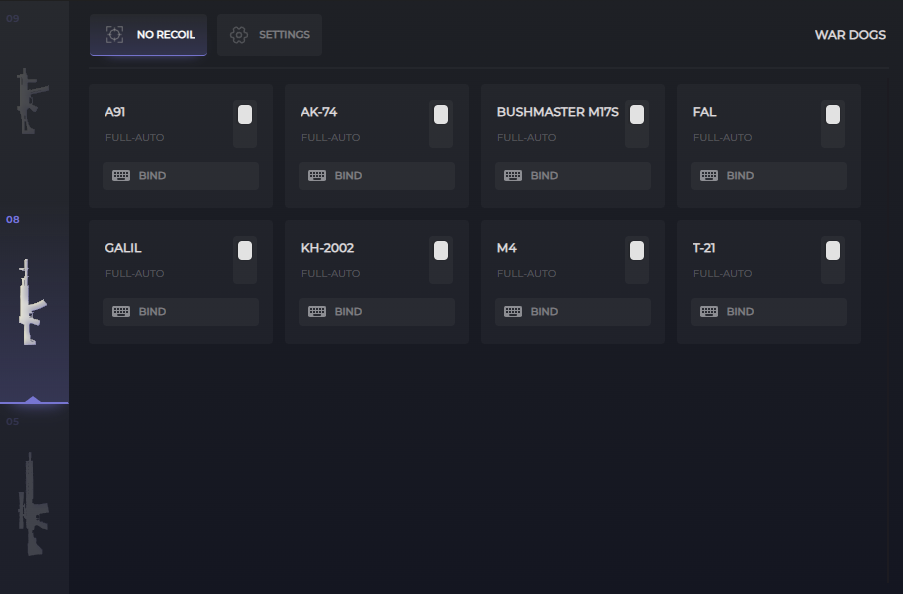The width and height of the screenshot is (903, 594).
Task: Click the FAL weapon name
Action: (x=704, y=112)
